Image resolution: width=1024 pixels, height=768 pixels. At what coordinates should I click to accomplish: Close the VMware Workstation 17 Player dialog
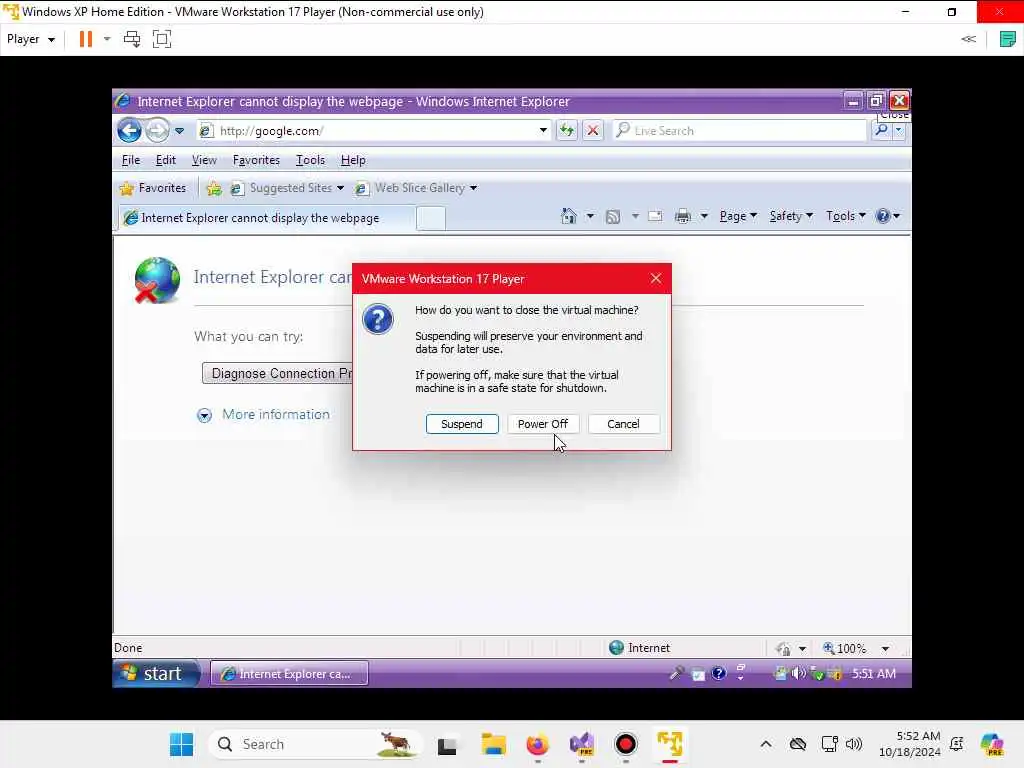pyautogui.click(x=656, y=279)
